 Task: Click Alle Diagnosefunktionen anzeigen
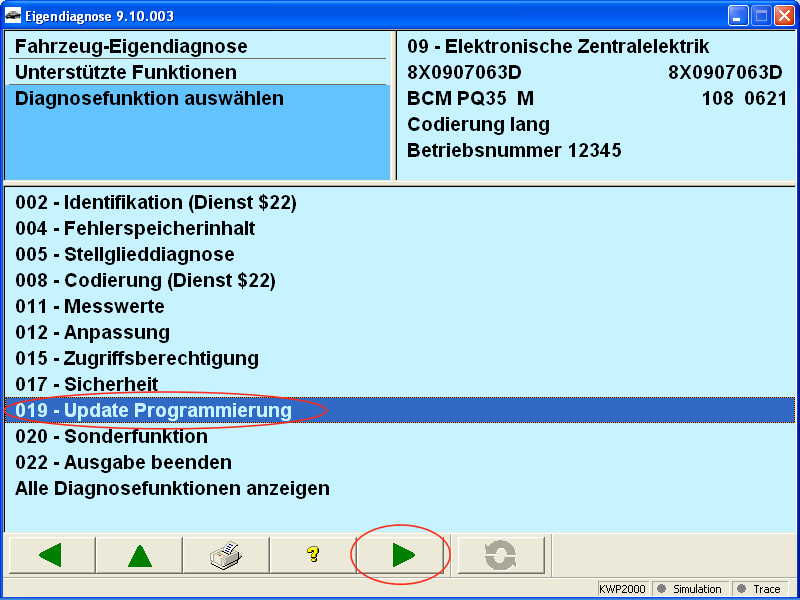click(172, 488)
